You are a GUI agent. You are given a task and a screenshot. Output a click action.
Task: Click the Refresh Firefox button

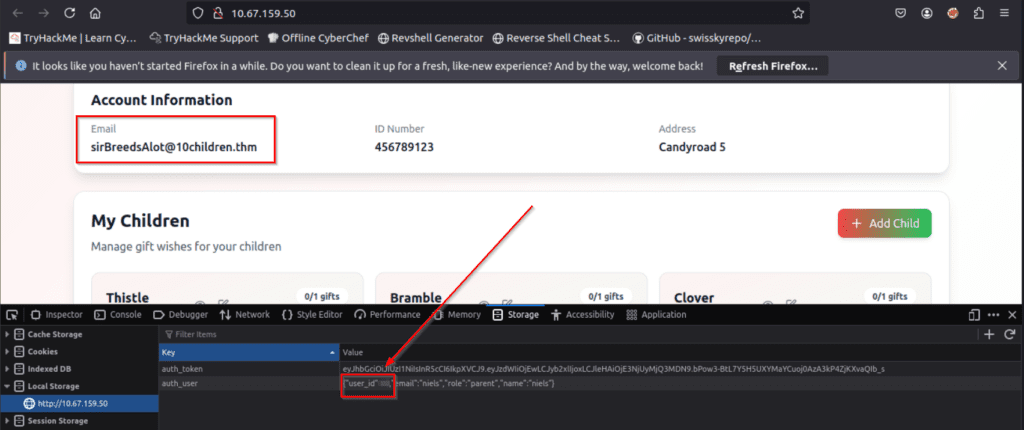pos(772,66)
